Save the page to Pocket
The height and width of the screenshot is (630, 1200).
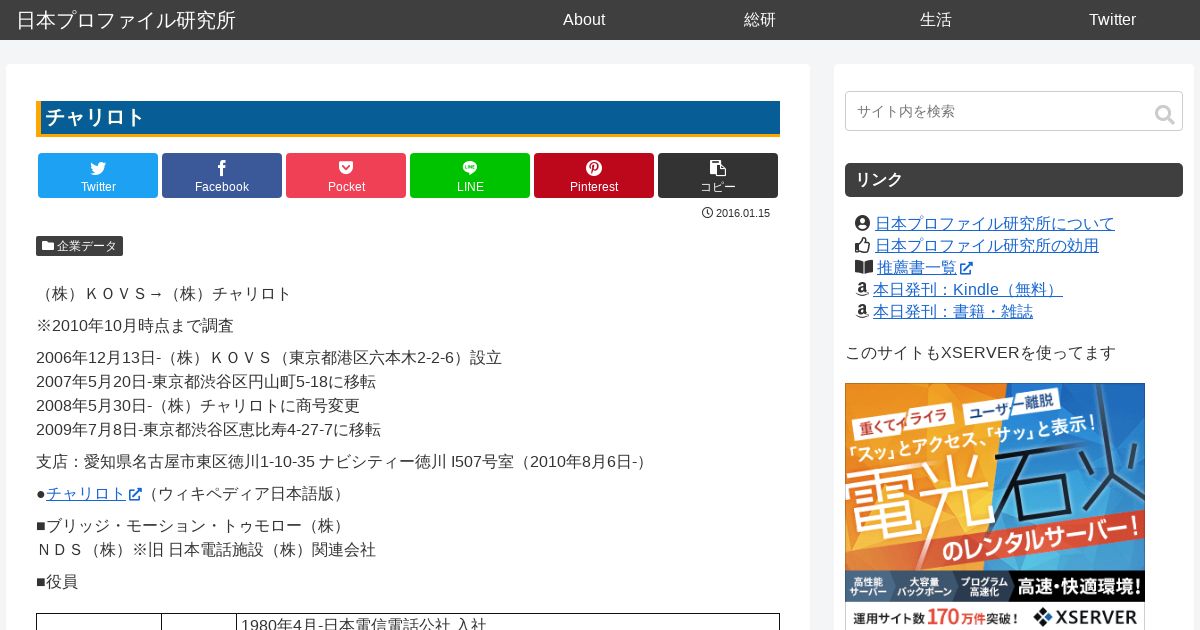point(346,175)
